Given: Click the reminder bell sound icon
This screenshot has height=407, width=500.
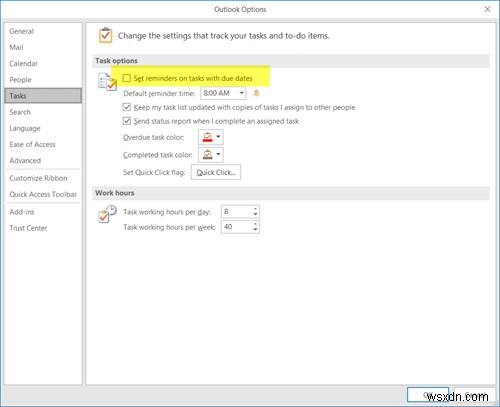Looking at the screenshot, I should (x=256, y=93).
